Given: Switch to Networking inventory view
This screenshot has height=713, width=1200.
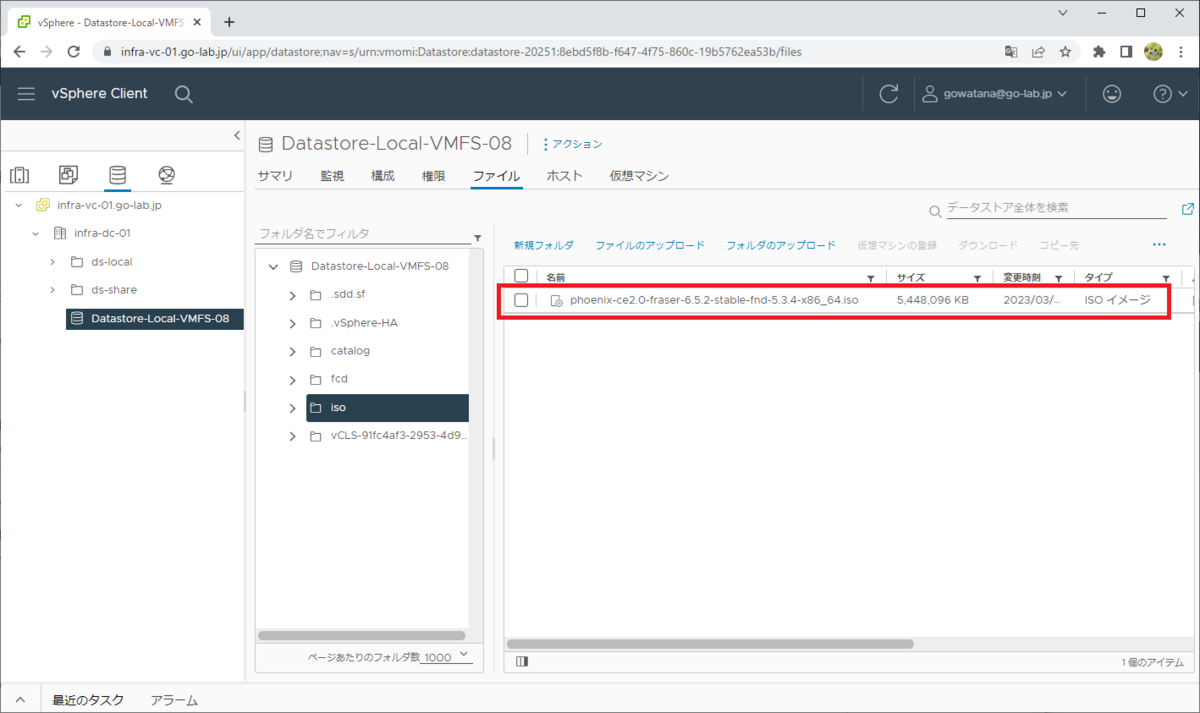Looking at the screenshot, I should (x=166, y=176).
